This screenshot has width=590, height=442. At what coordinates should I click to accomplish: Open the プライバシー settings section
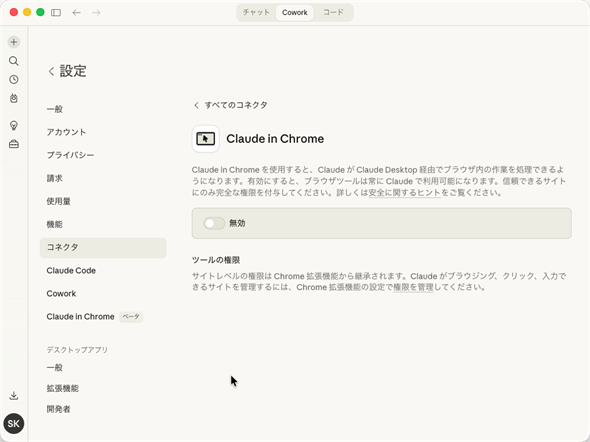[103, 155]
